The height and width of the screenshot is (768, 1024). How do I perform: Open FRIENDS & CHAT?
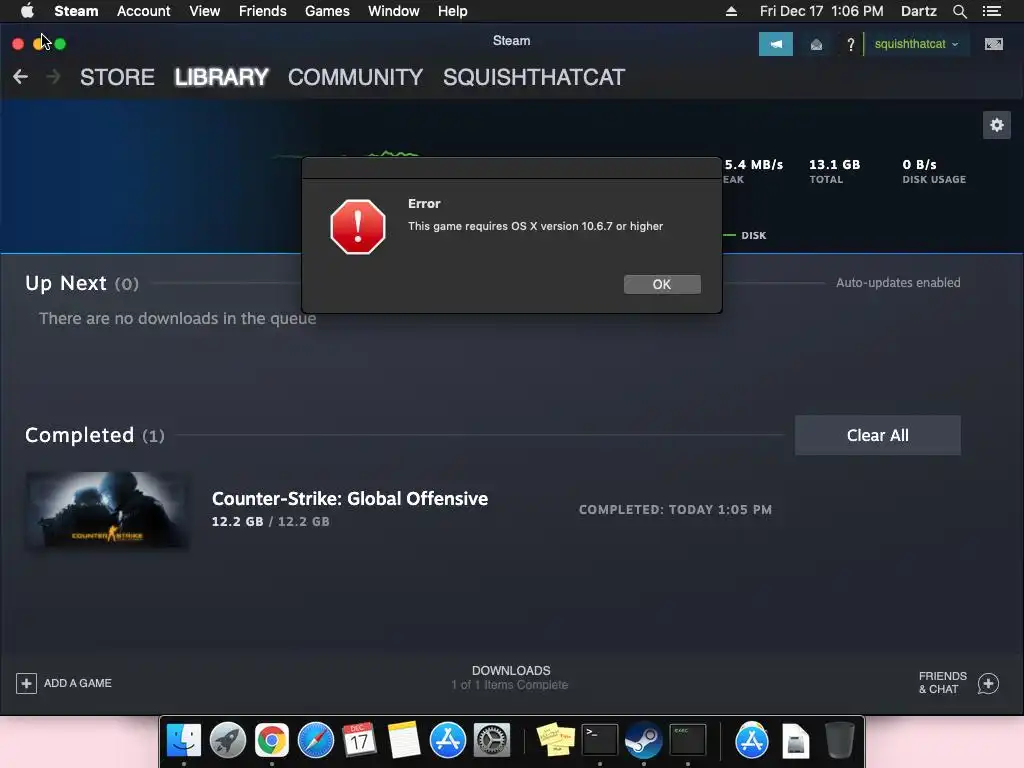click(942, 682)
